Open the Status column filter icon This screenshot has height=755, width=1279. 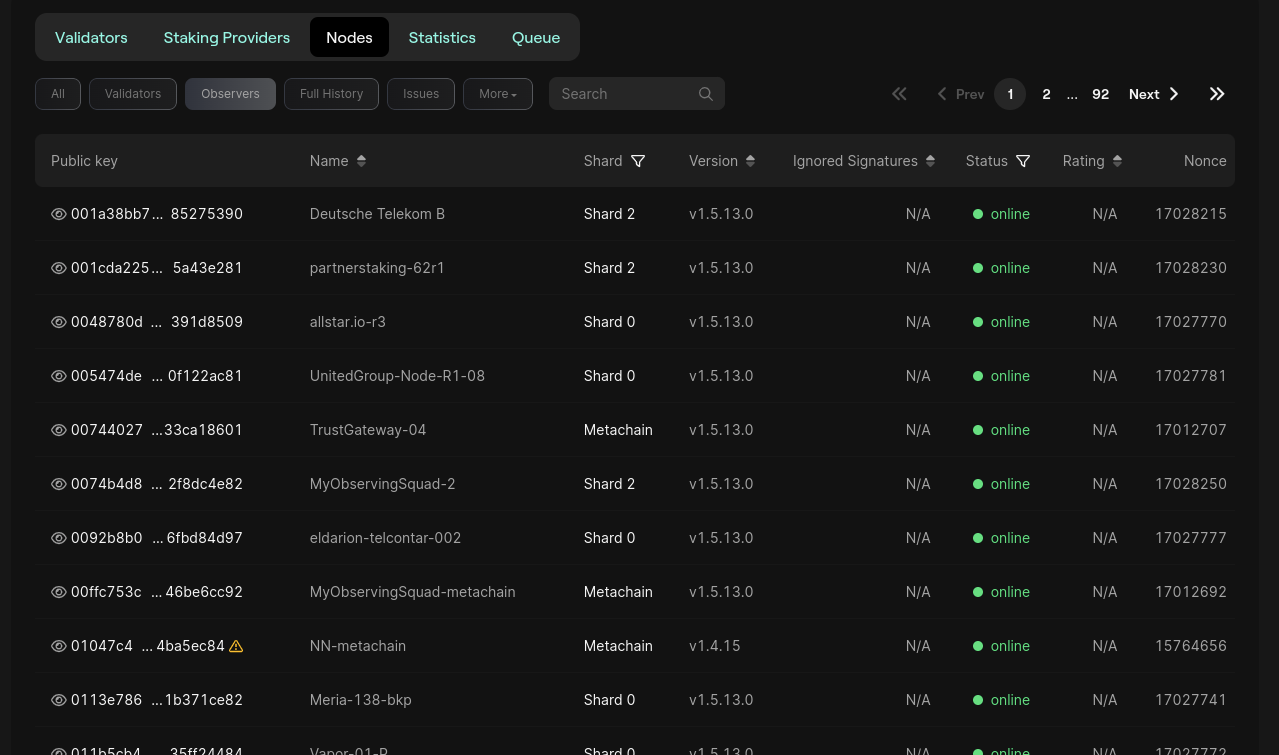pos(1023,161)
